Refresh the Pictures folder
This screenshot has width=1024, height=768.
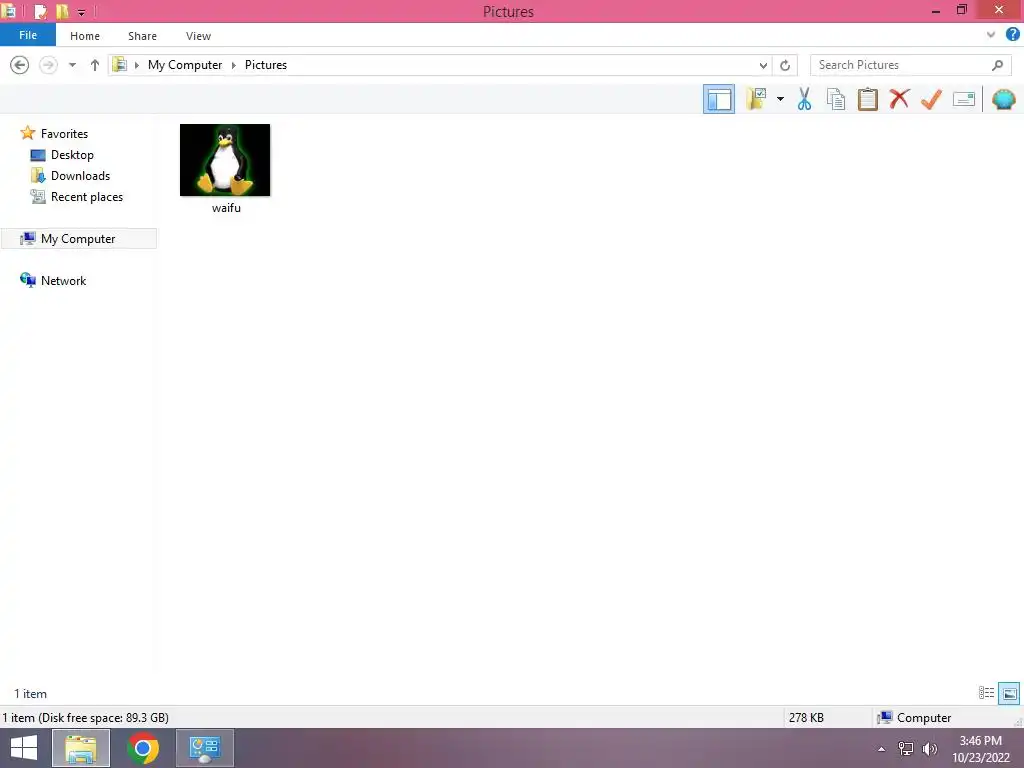click(x=785, y=65)
